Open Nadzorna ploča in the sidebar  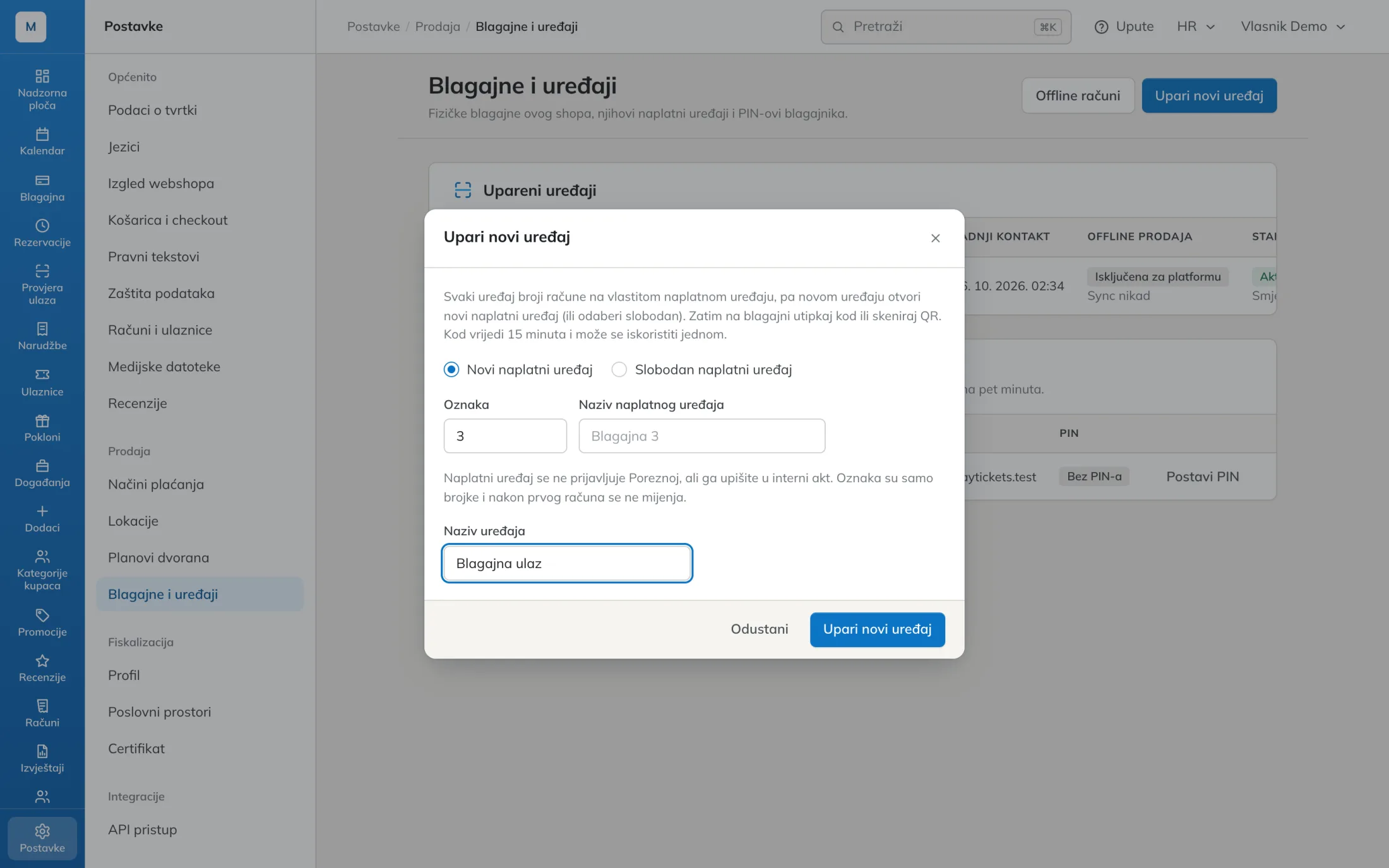42,90
